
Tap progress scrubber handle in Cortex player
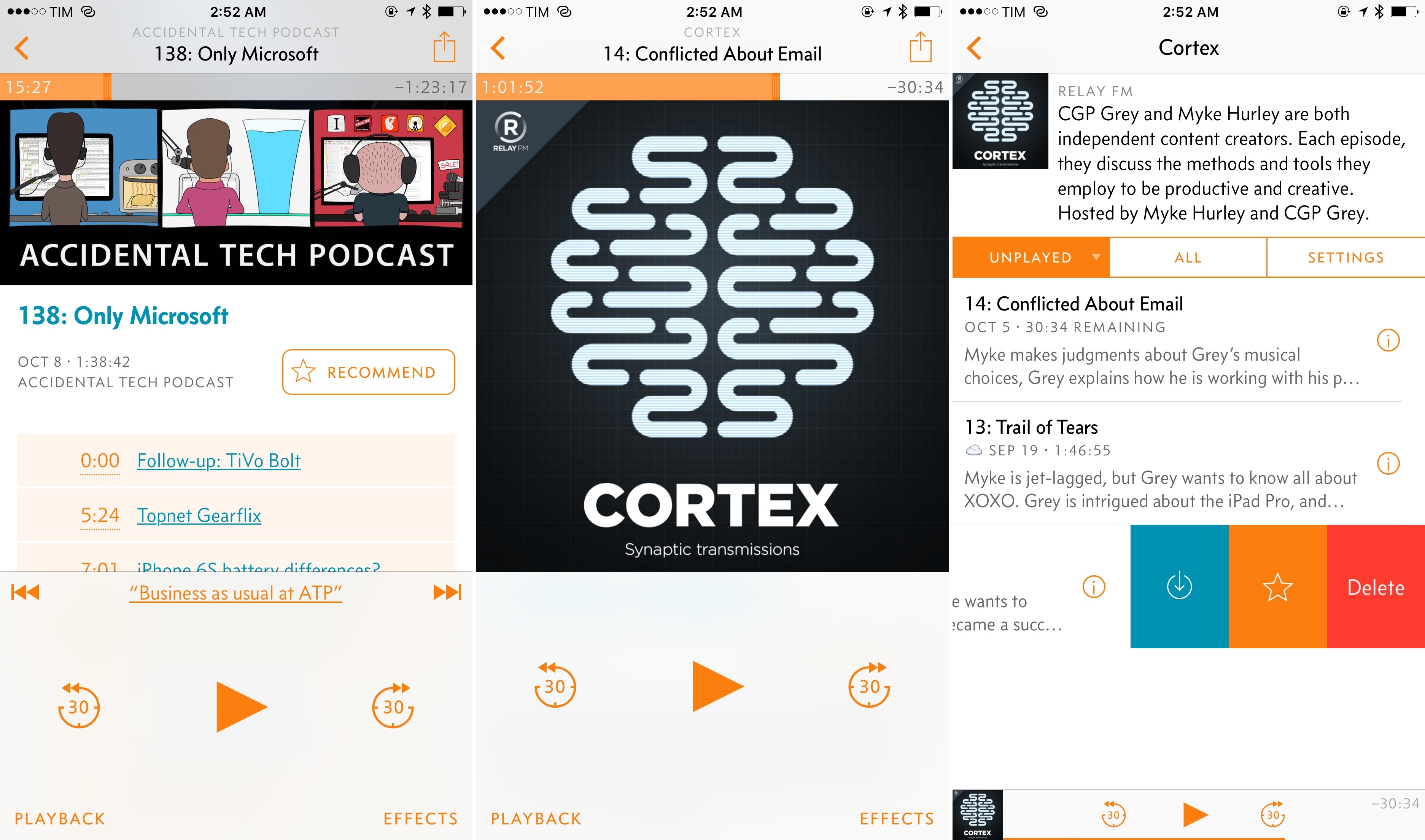[x=775, y=87]
